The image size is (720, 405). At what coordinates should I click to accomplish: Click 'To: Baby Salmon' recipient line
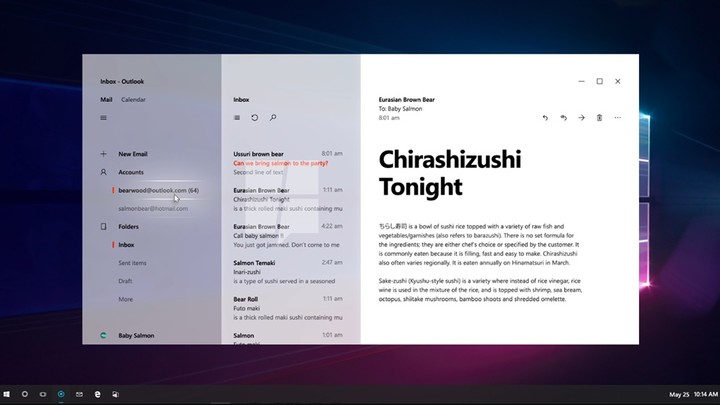[x=400, y=109]
